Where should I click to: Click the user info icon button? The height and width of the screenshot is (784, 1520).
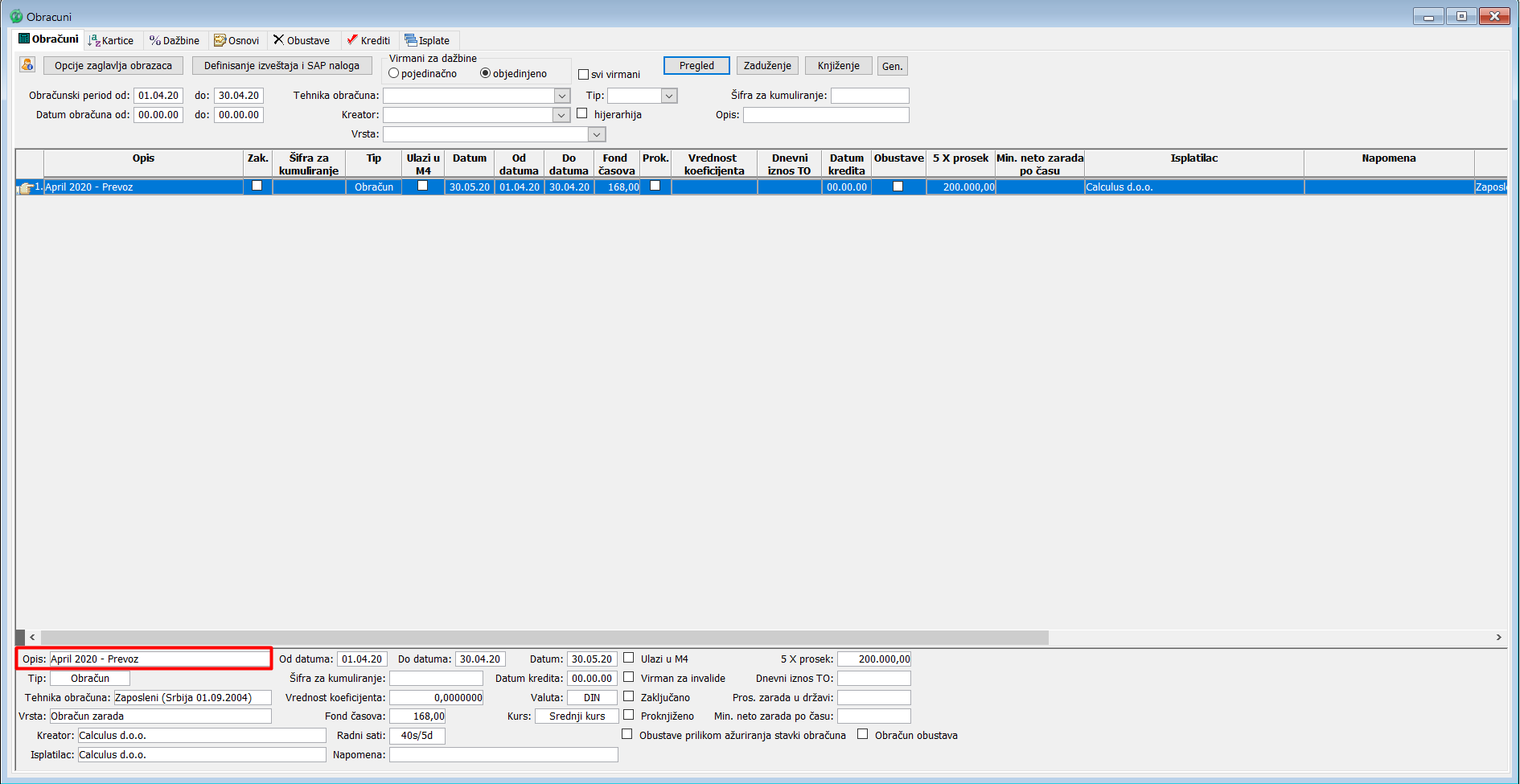[x=27, y=65]
